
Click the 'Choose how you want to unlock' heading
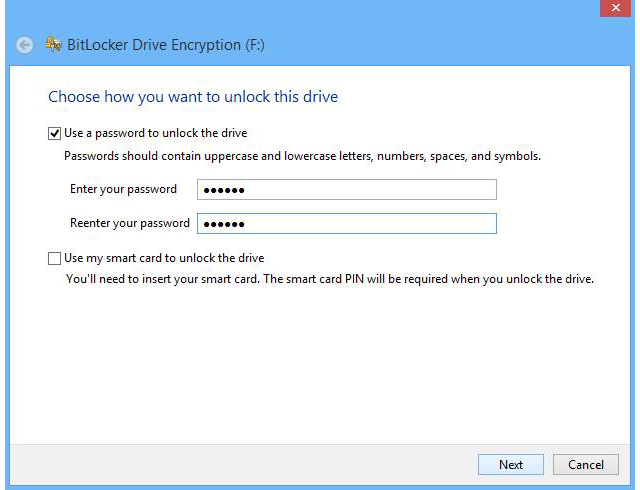193,97
